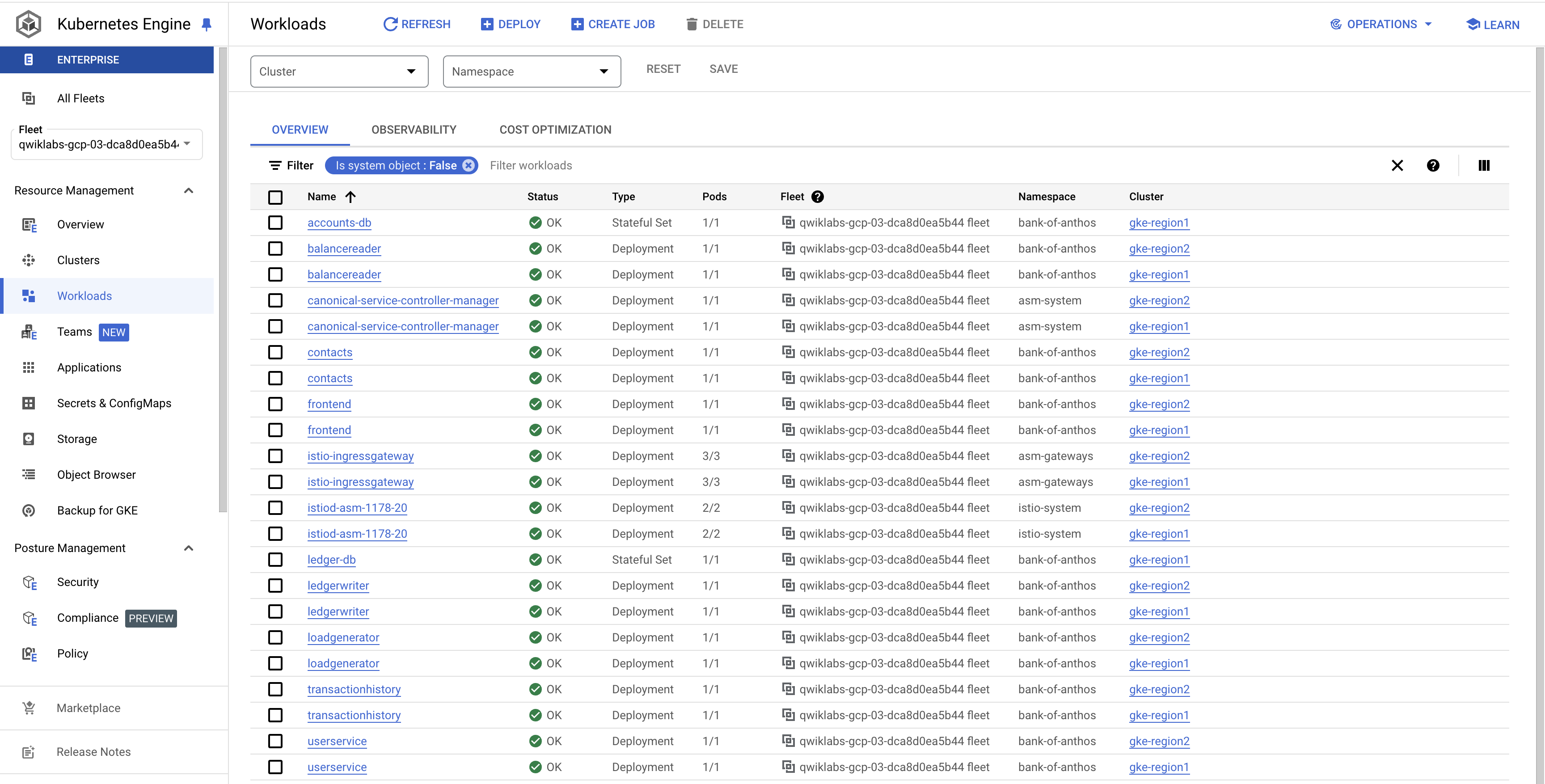Switch to the Overview tab
1545x784 pixels.
pos(300,130)
